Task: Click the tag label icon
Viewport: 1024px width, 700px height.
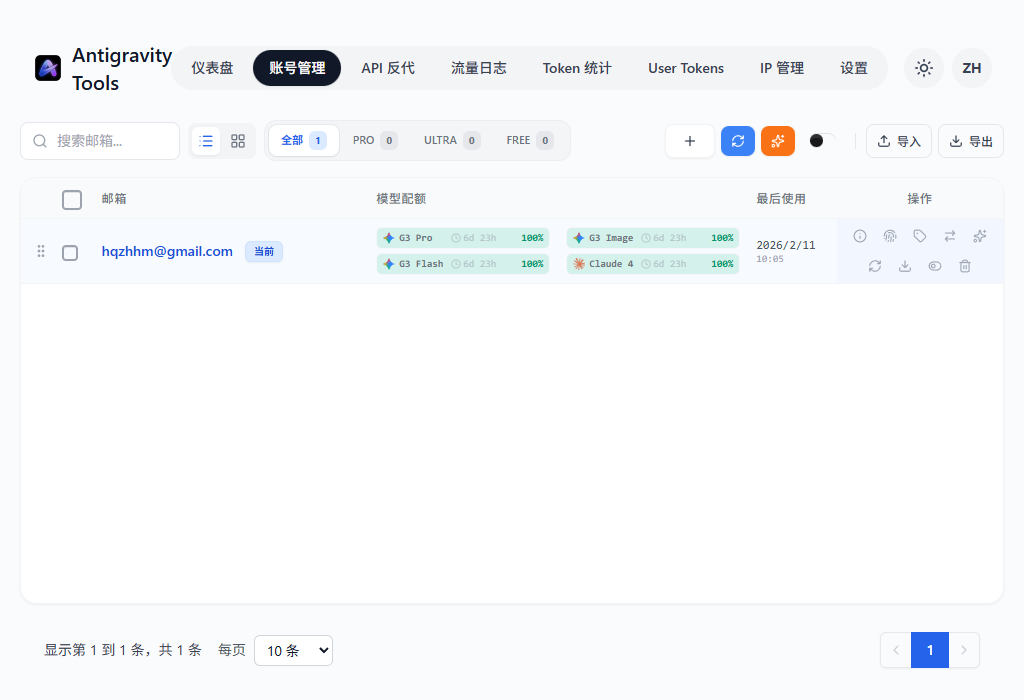Action: pos(920,236)
